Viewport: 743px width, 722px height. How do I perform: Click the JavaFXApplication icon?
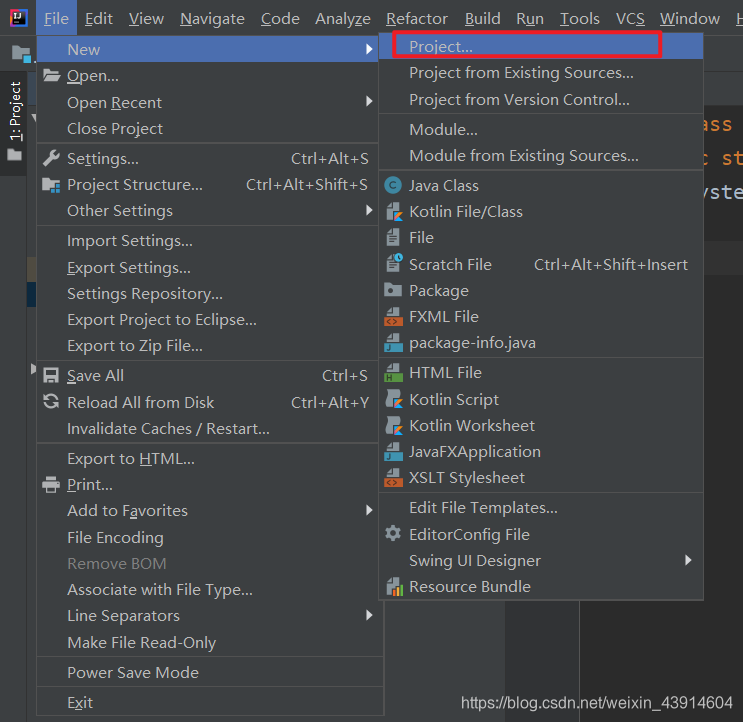393,451
